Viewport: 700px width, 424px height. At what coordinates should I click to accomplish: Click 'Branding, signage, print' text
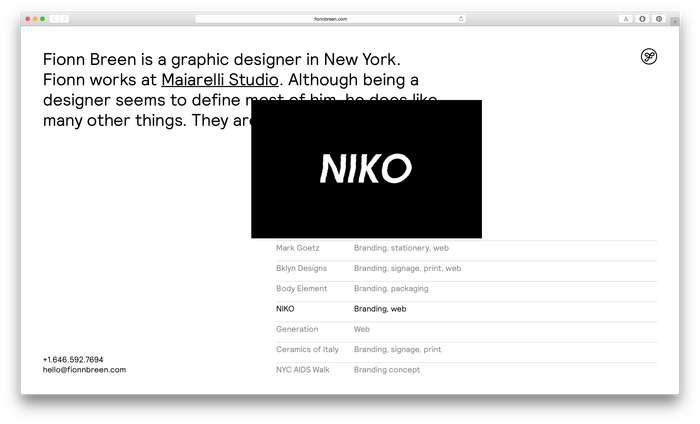click(x=397, y=349)
